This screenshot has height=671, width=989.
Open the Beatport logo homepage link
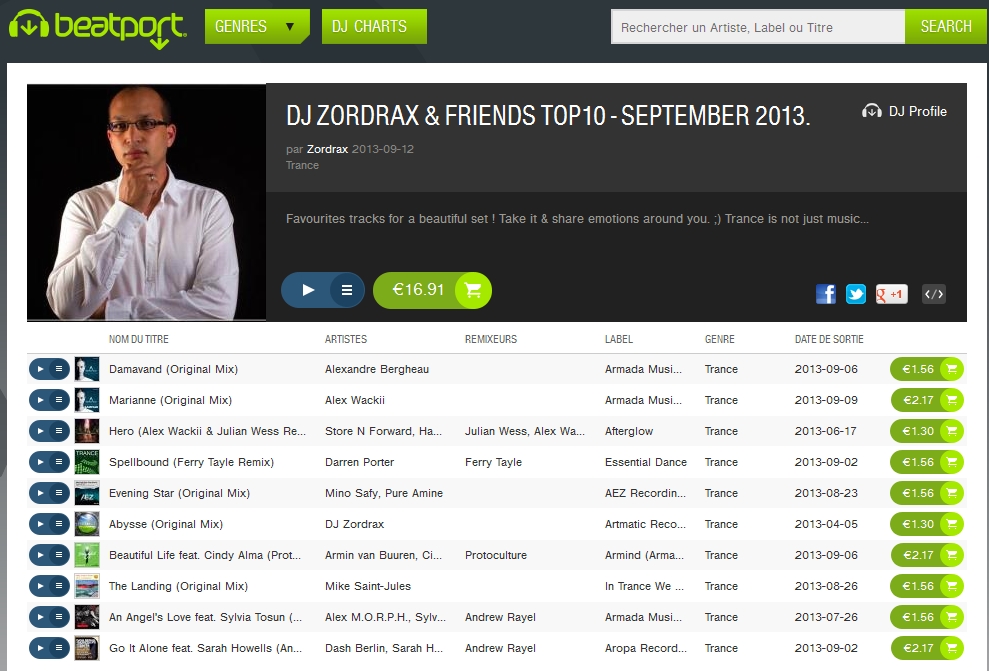98,27
